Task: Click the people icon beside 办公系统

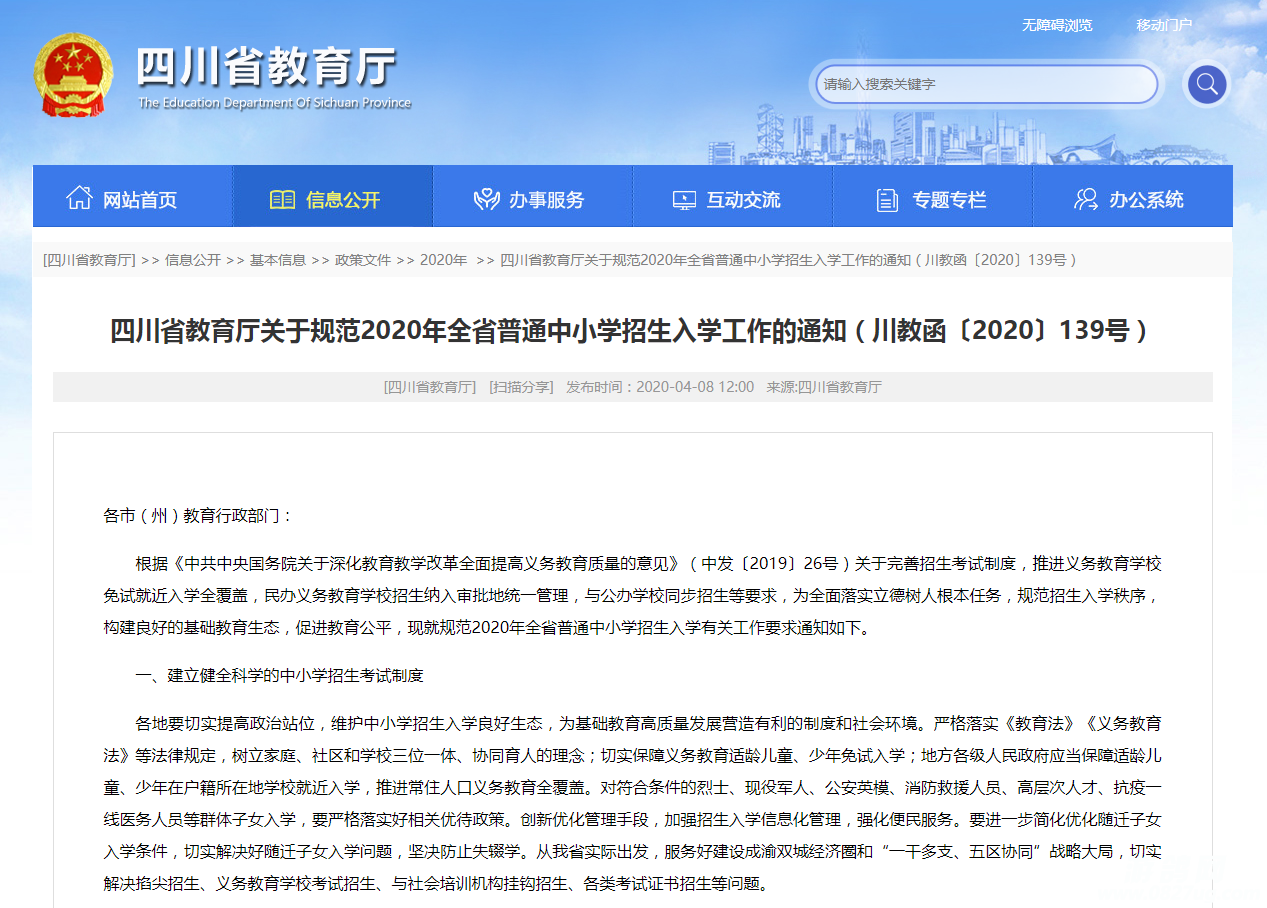Action: tap(1086, 199)
